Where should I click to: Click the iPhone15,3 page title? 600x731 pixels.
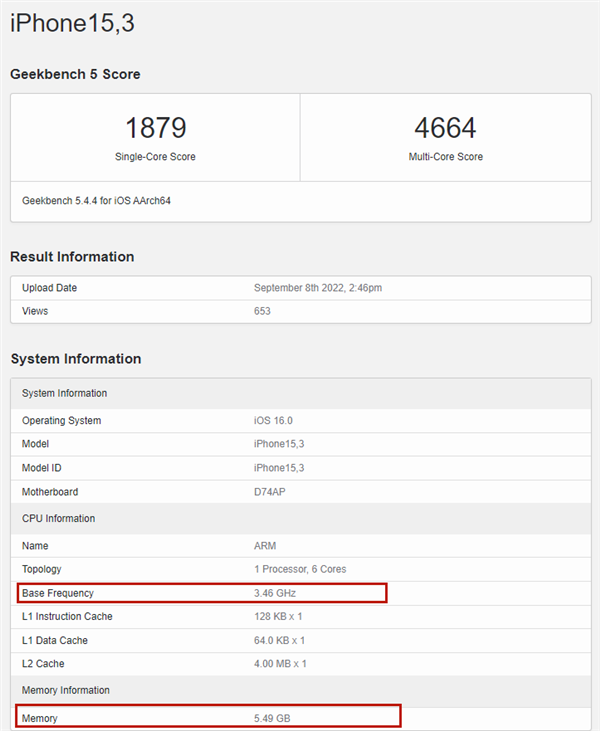click(72, 23)
